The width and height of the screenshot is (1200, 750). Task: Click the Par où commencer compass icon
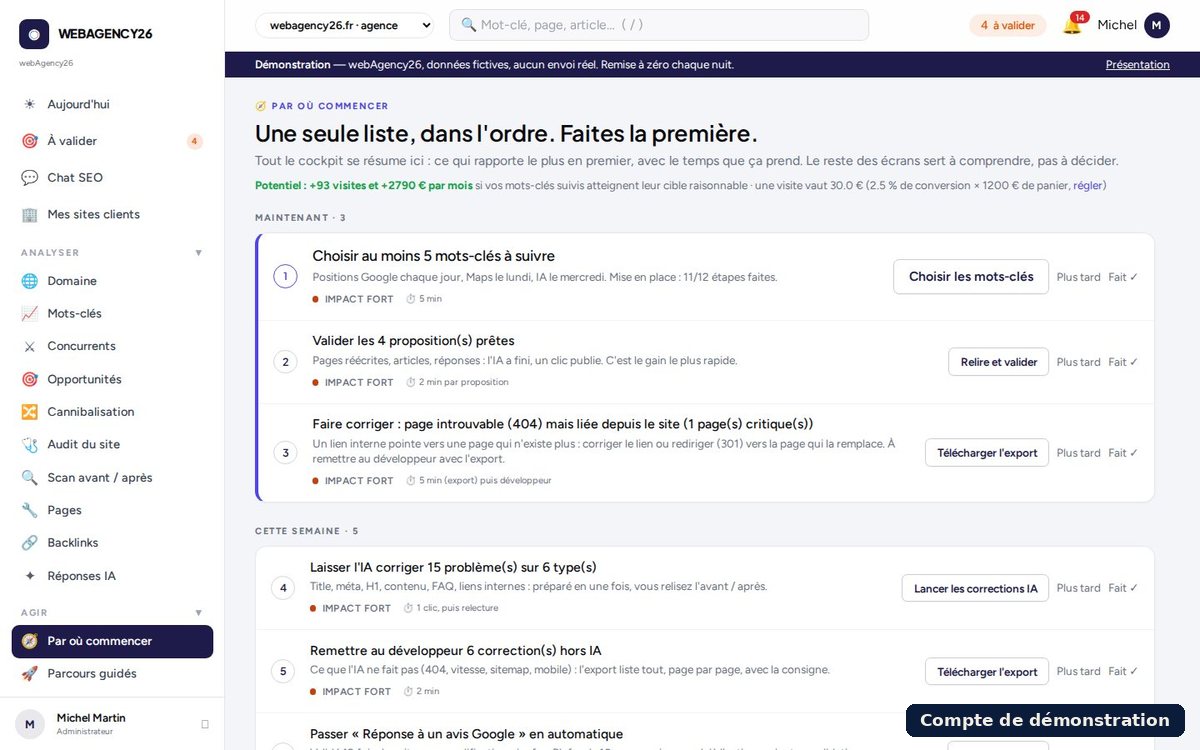point(29,641)
